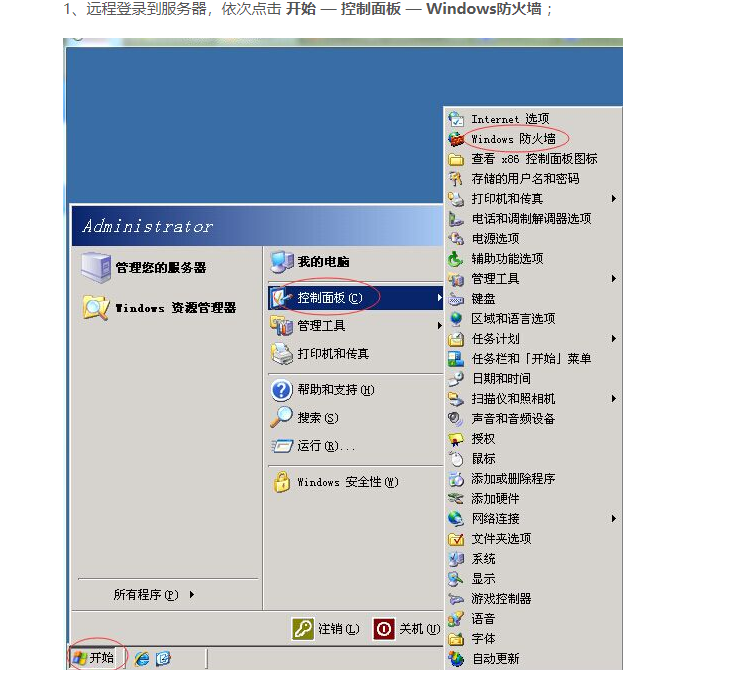Viewport: 741px width, 687px height.
Task: Select the 自动更新 text entry
Action: point(495,659)
